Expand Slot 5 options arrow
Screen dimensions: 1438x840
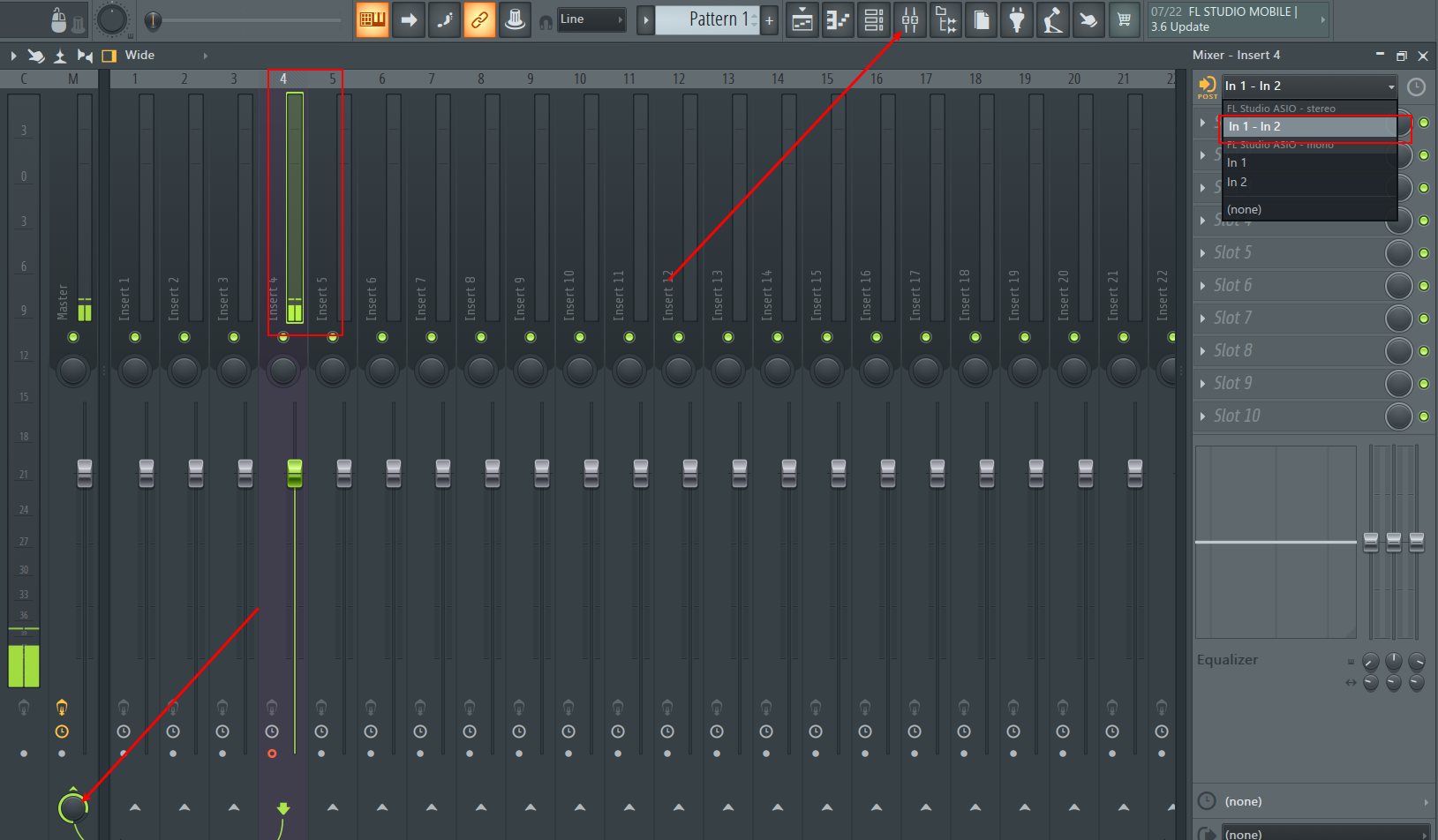pos(1202,253)
